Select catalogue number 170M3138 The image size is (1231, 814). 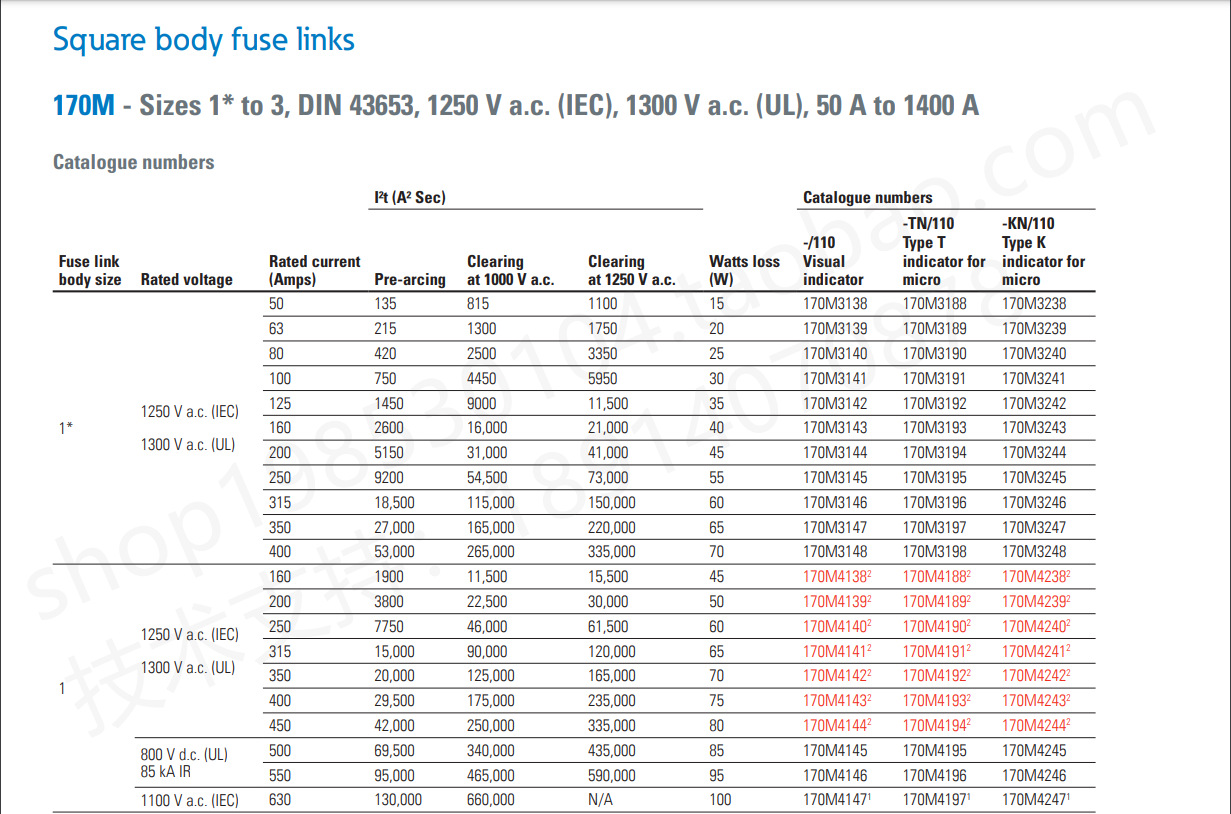(x=836, y=302)
